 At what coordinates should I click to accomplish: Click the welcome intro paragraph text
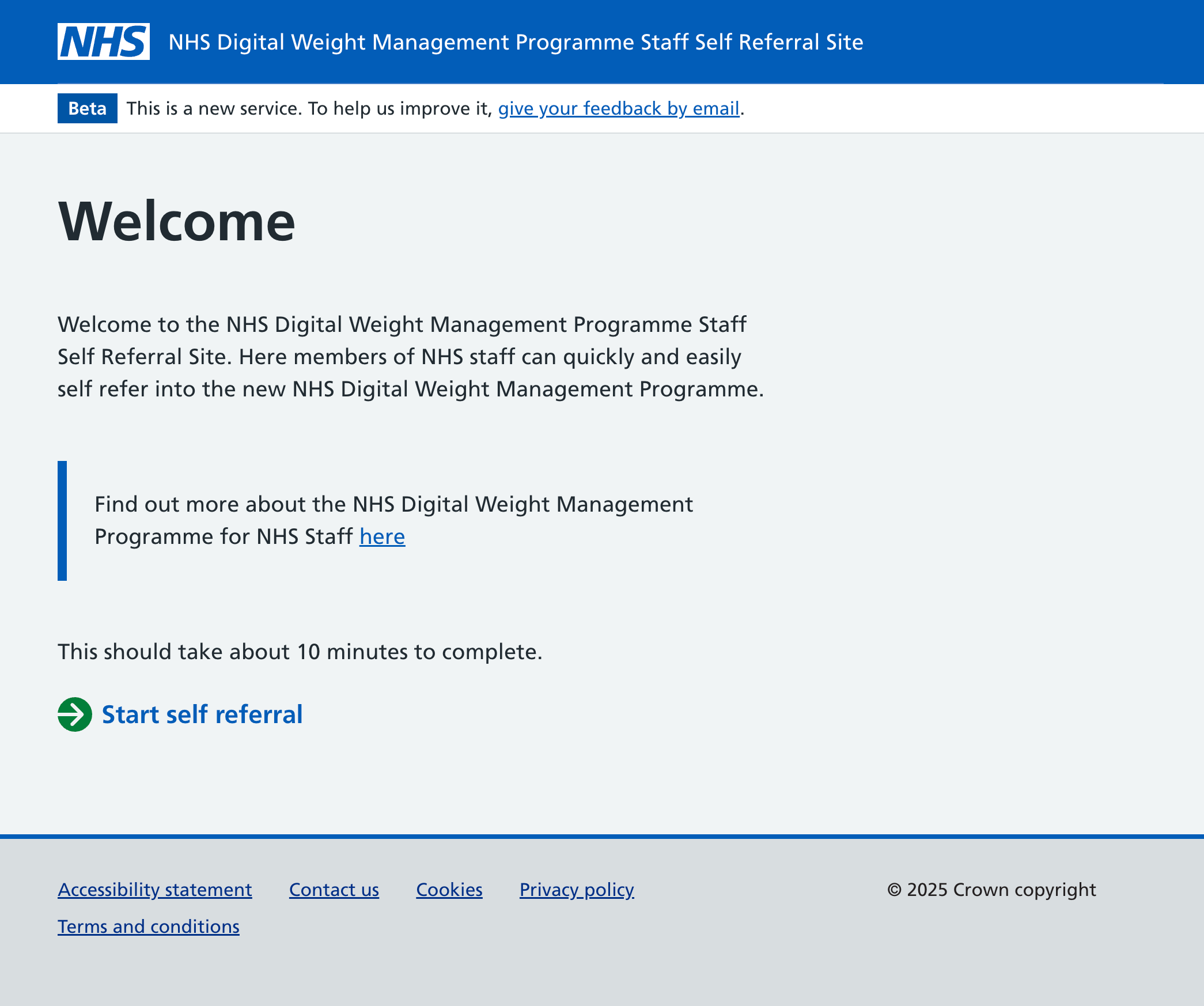pyautogui.click(x=411, y=357)
